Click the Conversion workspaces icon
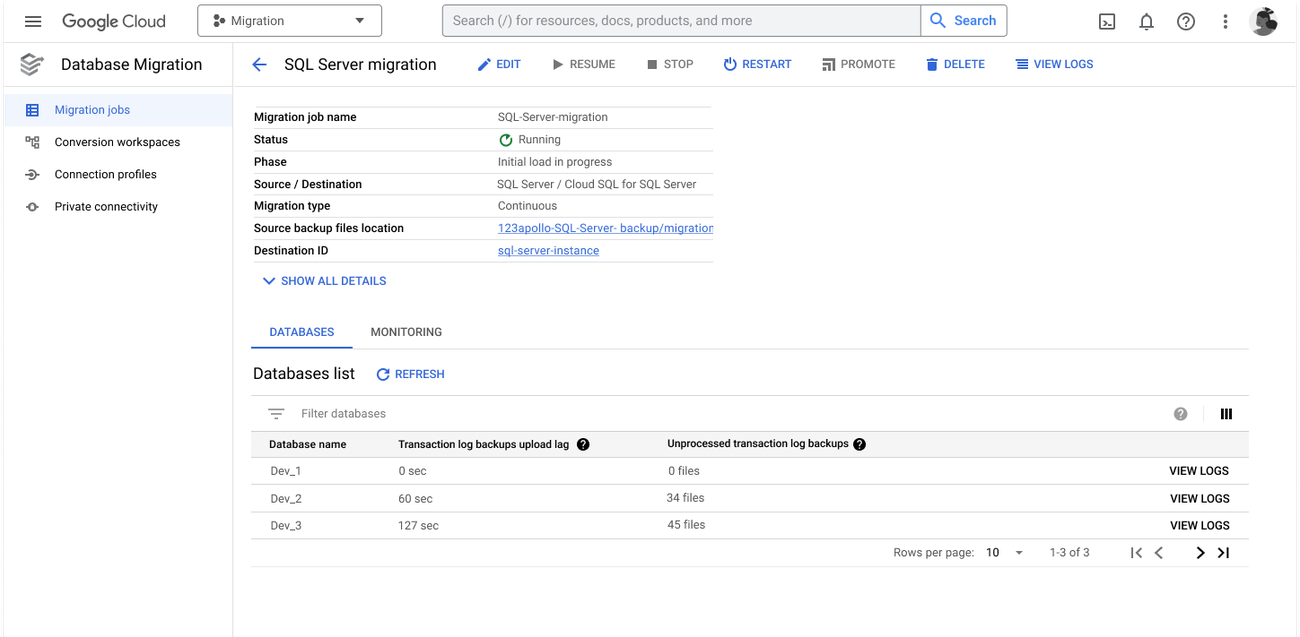The width and height of the screenshot is (1300, 637). coord(32,142)
